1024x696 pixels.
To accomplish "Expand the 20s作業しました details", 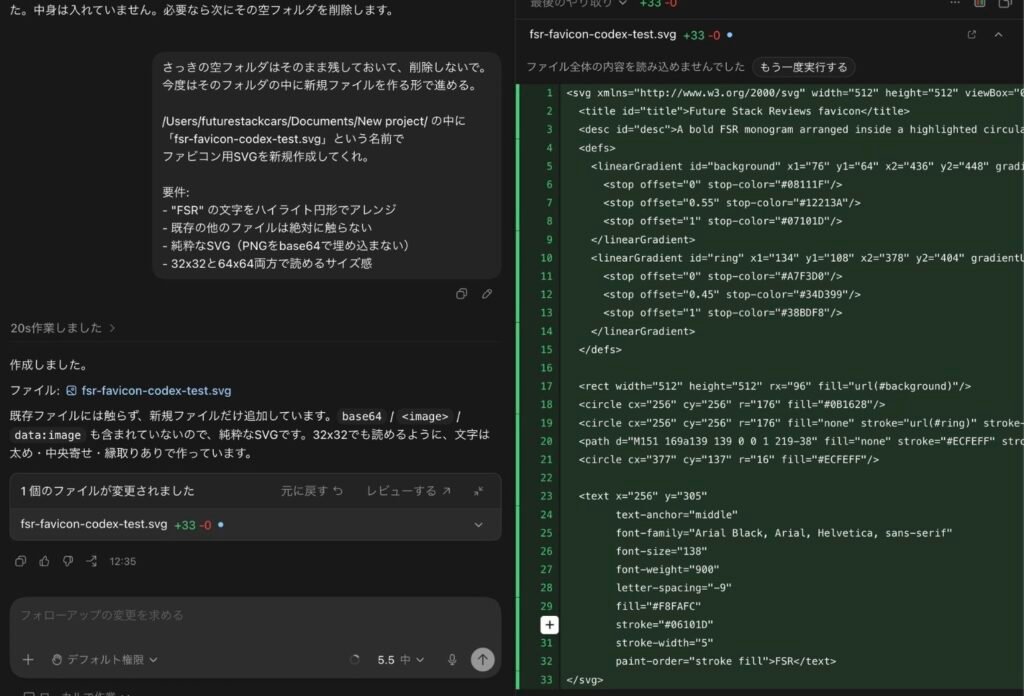I will tap(63, 328).
